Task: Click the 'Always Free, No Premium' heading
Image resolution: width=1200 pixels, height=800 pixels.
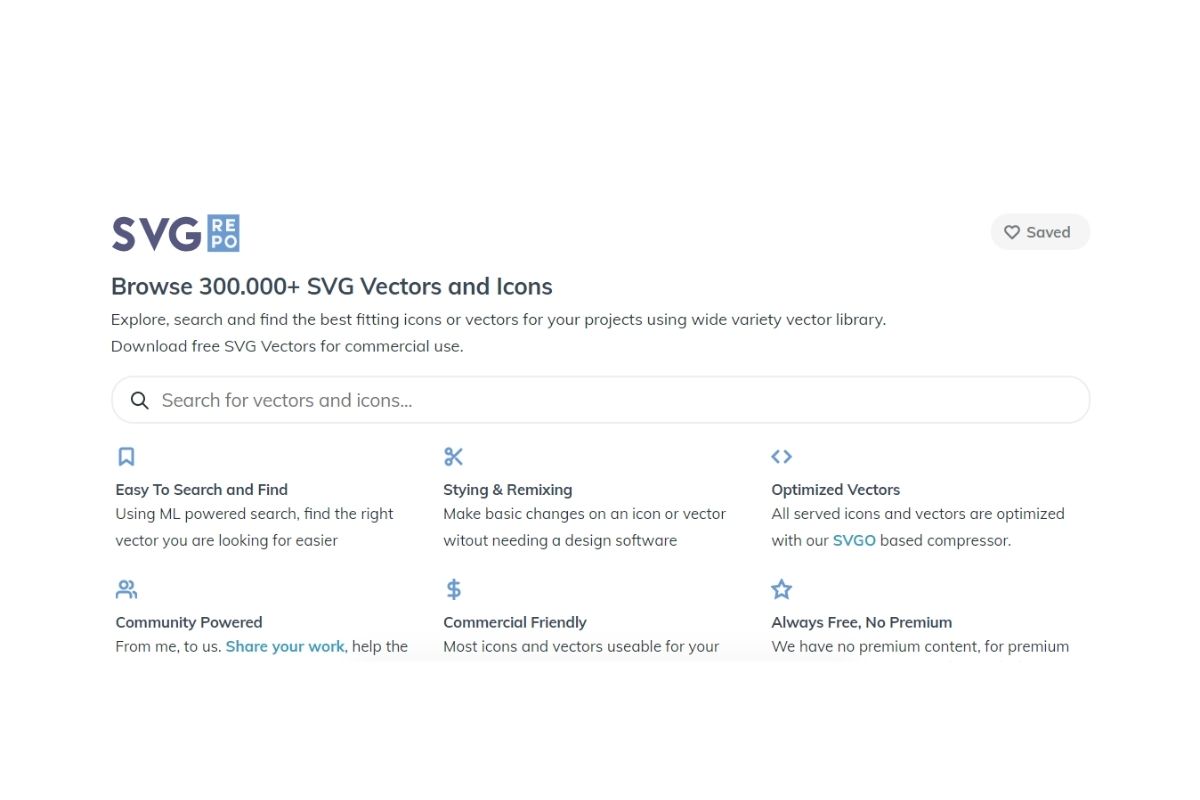Action: [862, 622]
